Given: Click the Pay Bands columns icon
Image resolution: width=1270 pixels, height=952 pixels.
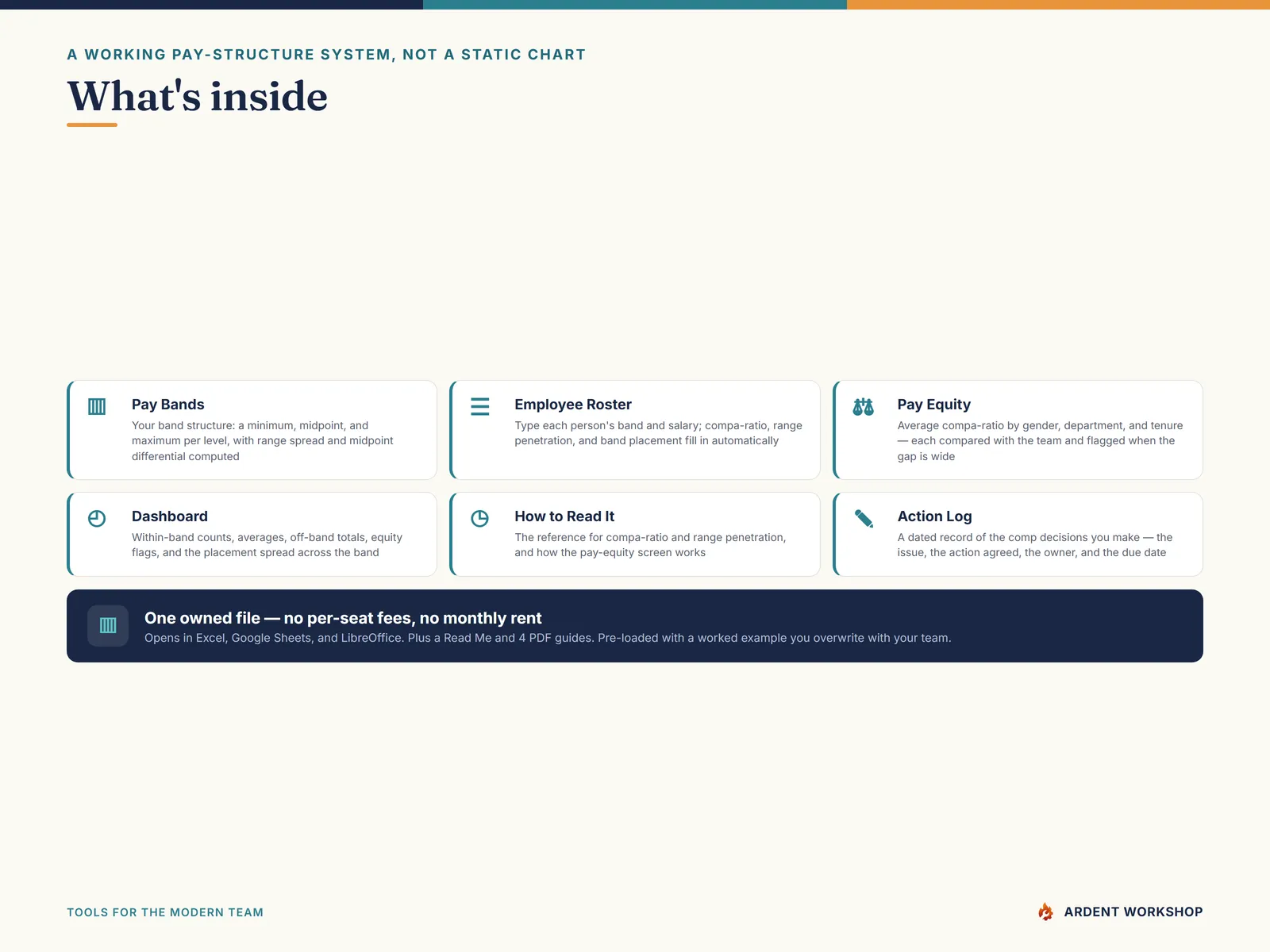Looking at the screenshot, I should [97, 407].
